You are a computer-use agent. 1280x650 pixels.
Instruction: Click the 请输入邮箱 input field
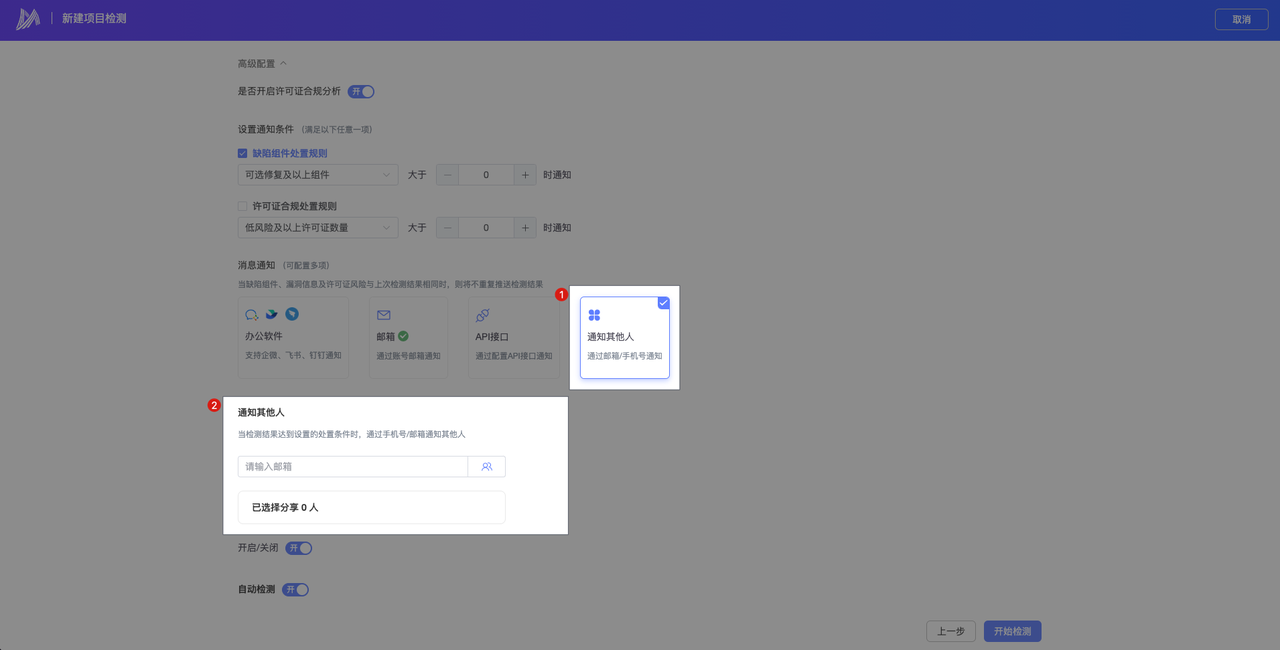click(352, 467)
